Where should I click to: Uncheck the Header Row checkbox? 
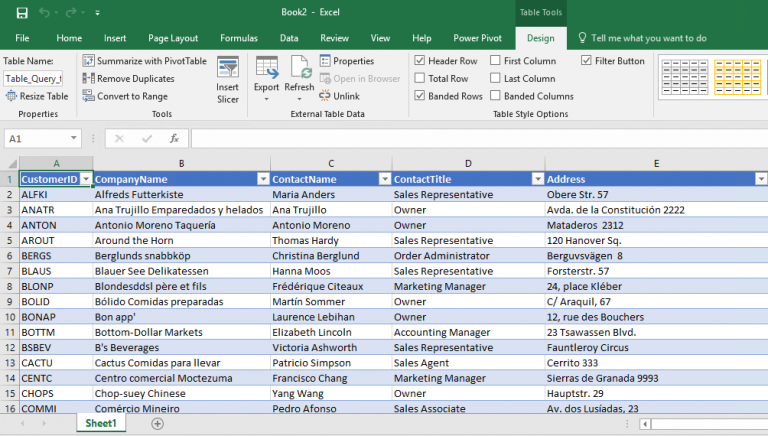(420, 61)
